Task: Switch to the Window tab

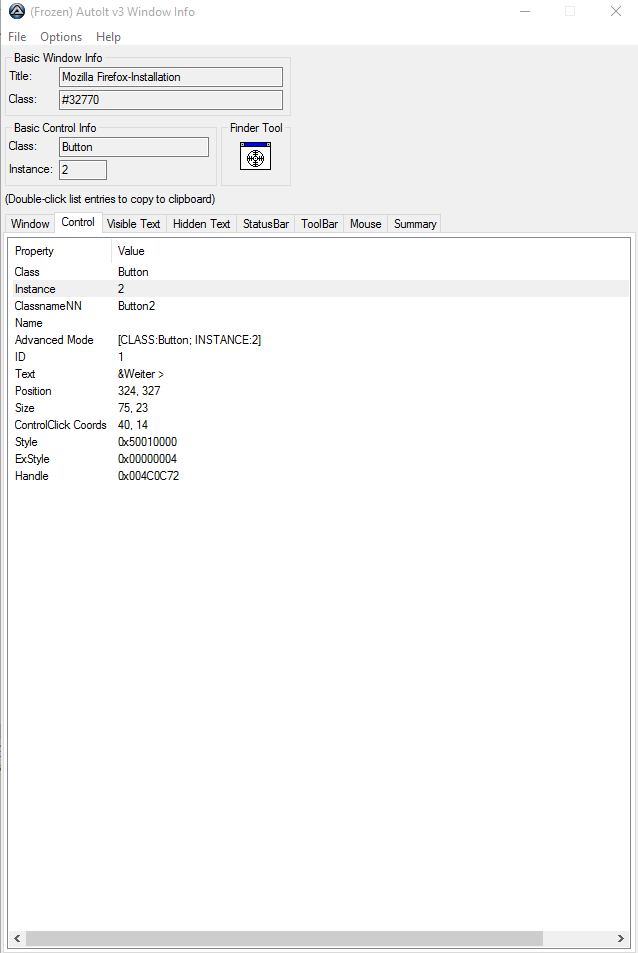Action: pyautogui.click(x=30, y=224)
